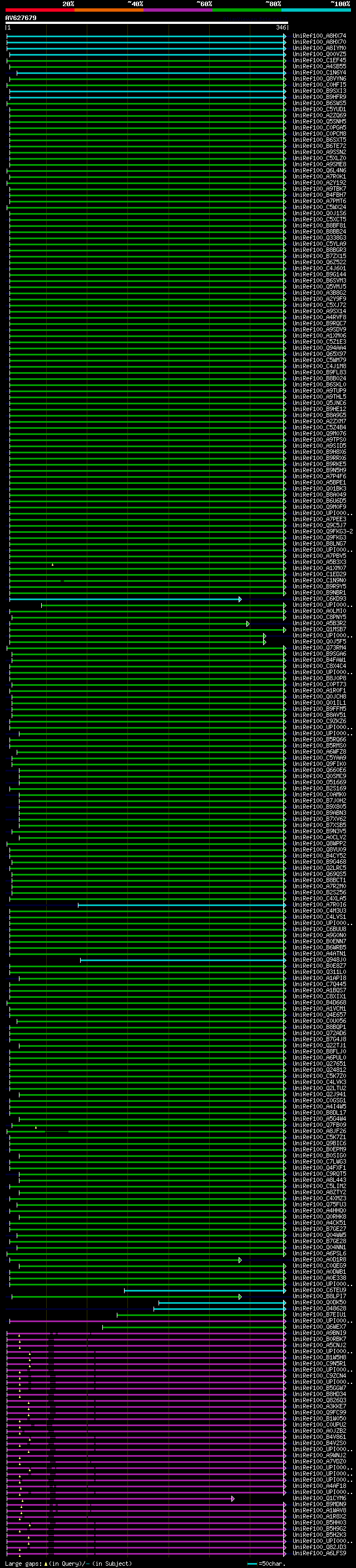Select label UniRef100_A6LFS9
Screen dimensions: 356x1568
(319, 1554)
